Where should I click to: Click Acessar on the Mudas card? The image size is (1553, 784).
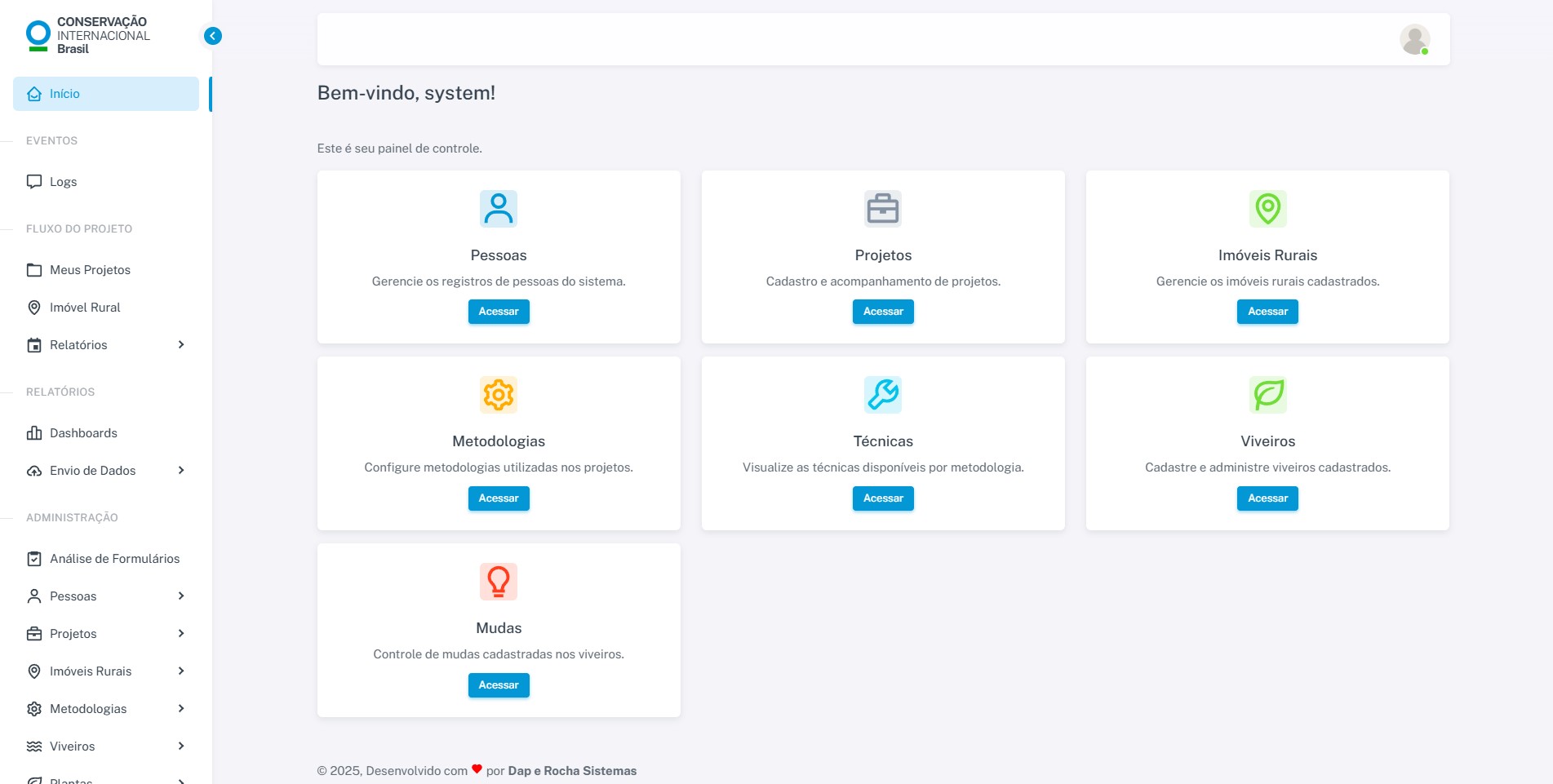(x=499, y=685)
